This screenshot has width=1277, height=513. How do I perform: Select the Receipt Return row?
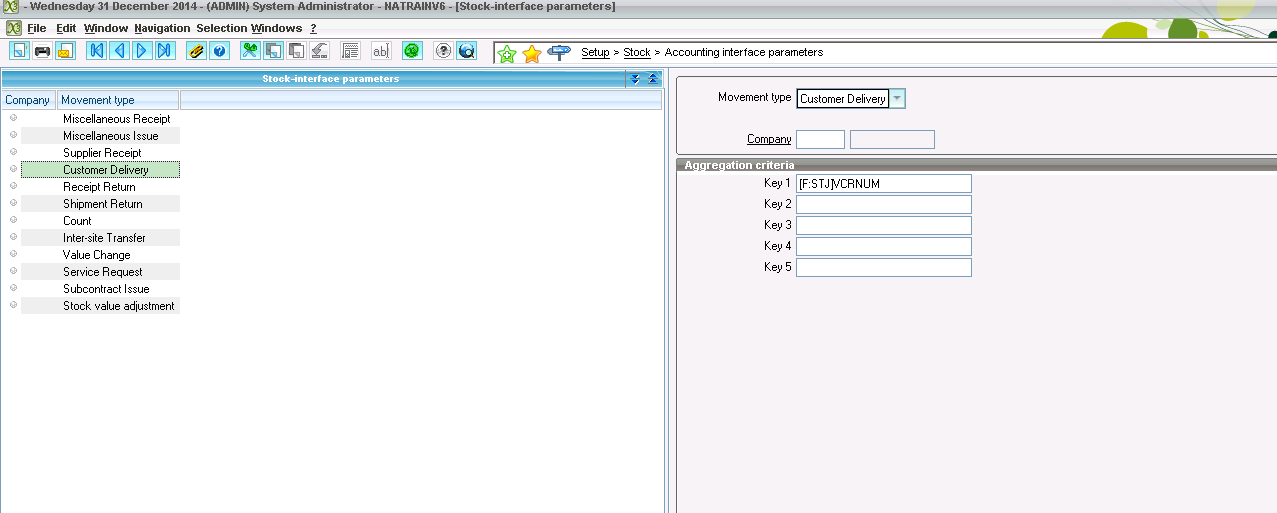(x=100, y=187)
